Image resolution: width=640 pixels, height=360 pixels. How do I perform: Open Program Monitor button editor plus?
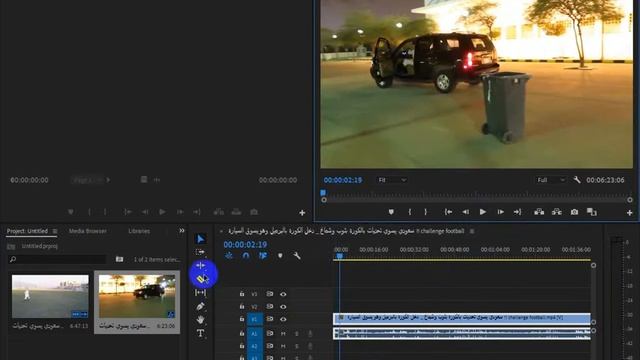(629, 213)
